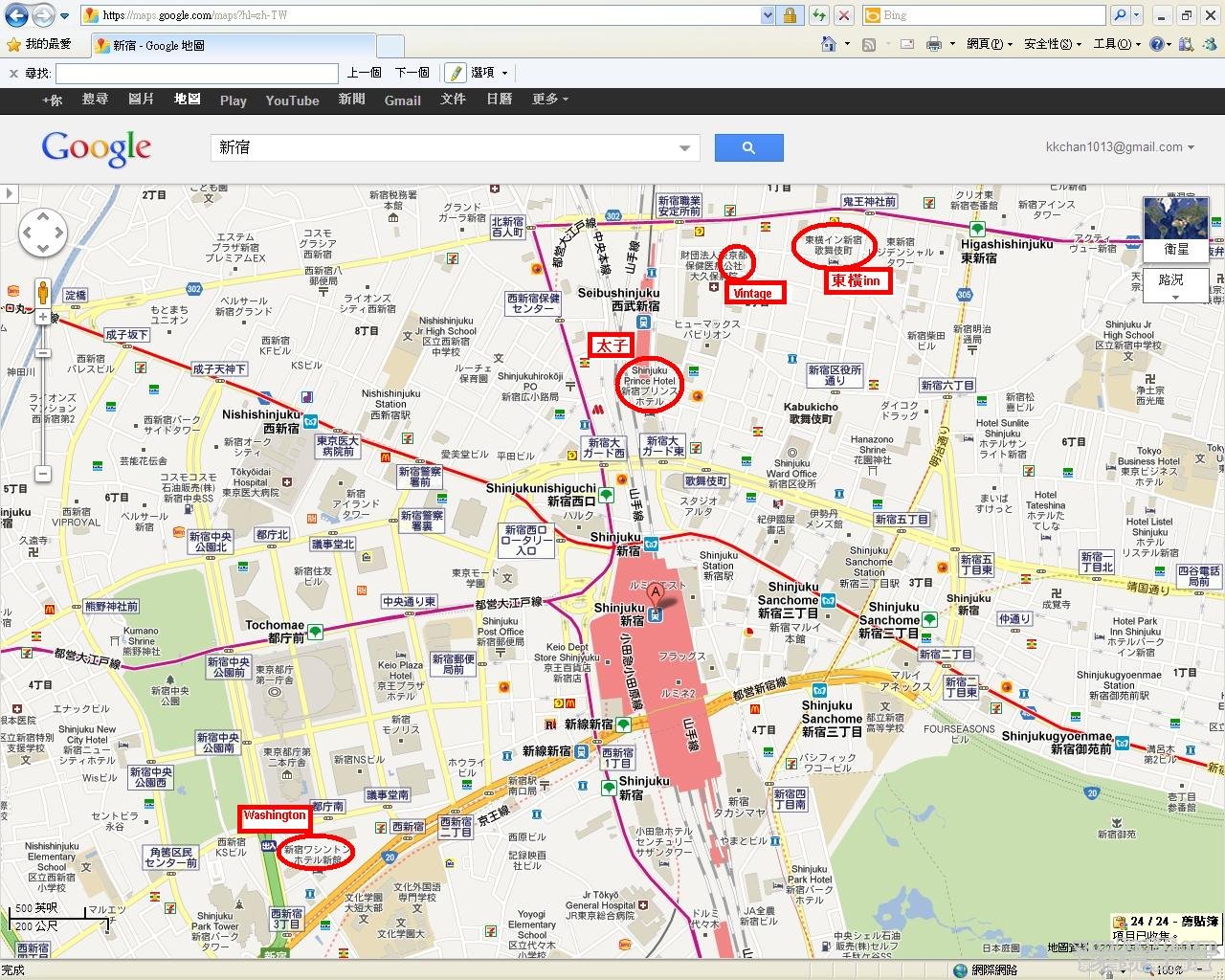Open a new blank browser tab

pyautogui.click(x=390, y=46)
